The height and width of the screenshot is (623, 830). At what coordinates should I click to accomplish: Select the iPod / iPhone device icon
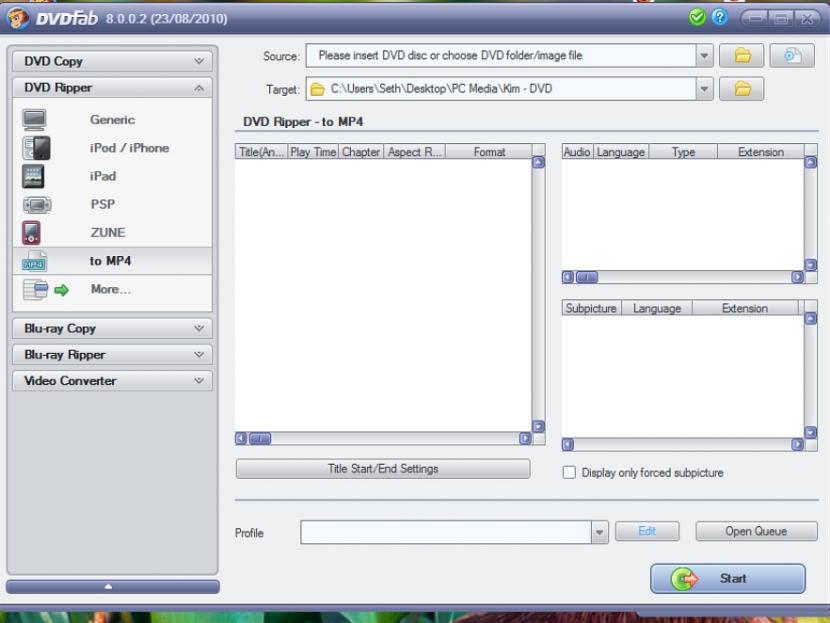(37, 148)
